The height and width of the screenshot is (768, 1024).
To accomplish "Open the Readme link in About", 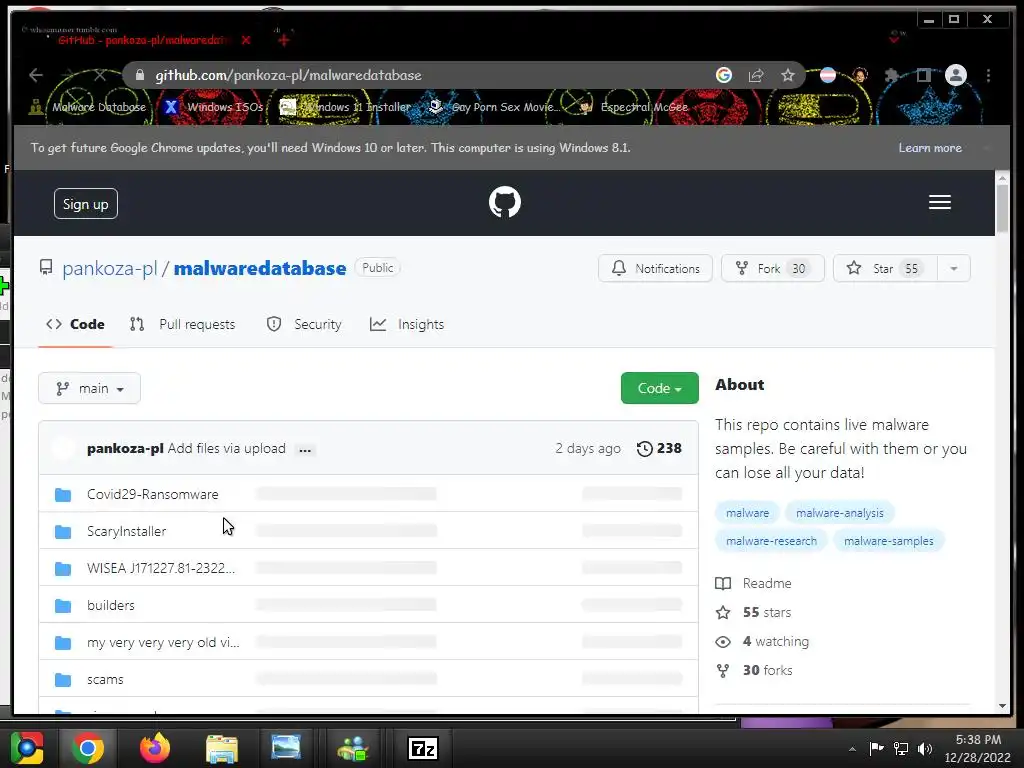I will (x=754, y=583).
